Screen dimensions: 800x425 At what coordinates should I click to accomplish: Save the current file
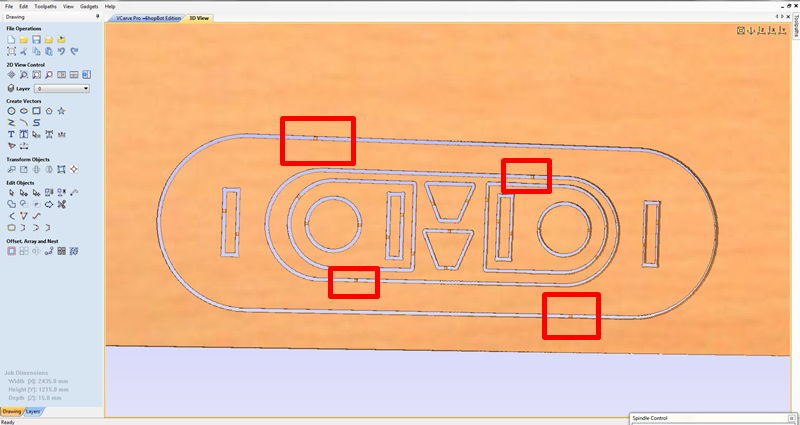[36, 39]
